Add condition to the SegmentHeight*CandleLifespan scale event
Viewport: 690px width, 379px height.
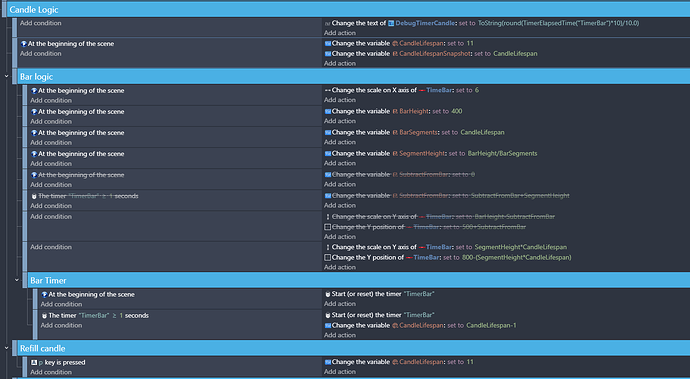[51, 247]
